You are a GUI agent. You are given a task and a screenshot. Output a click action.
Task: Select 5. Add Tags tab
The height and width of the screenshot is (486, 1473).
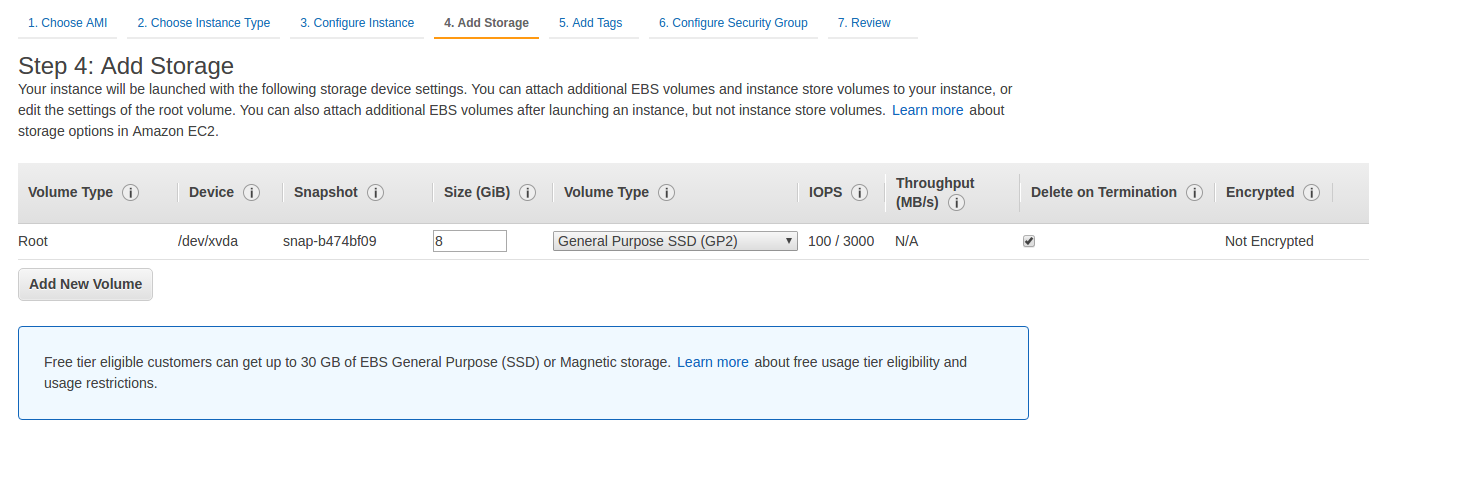pos(591,23)
